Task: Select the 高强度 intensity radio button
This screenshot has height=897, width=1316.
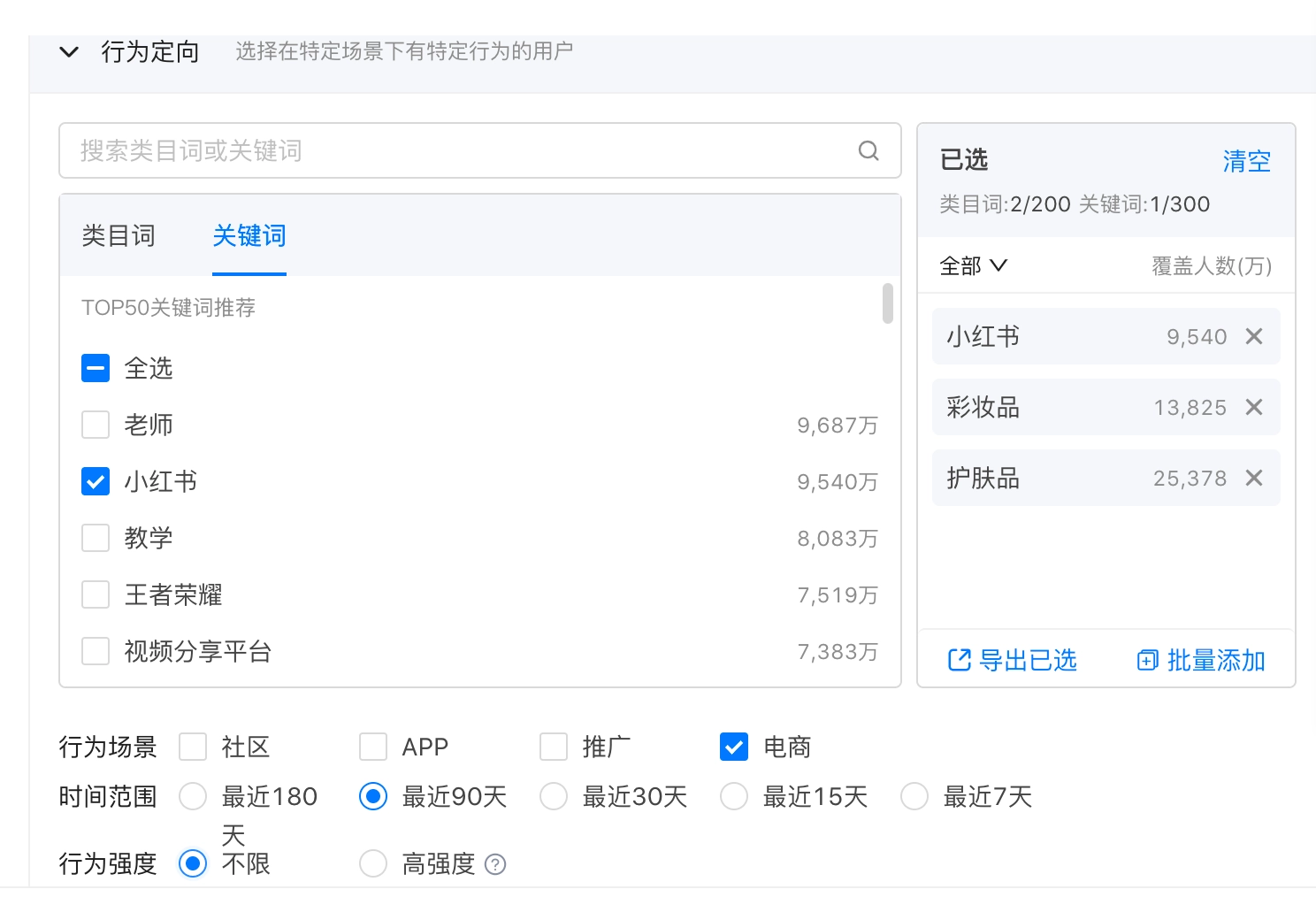Action: point(372,863)
